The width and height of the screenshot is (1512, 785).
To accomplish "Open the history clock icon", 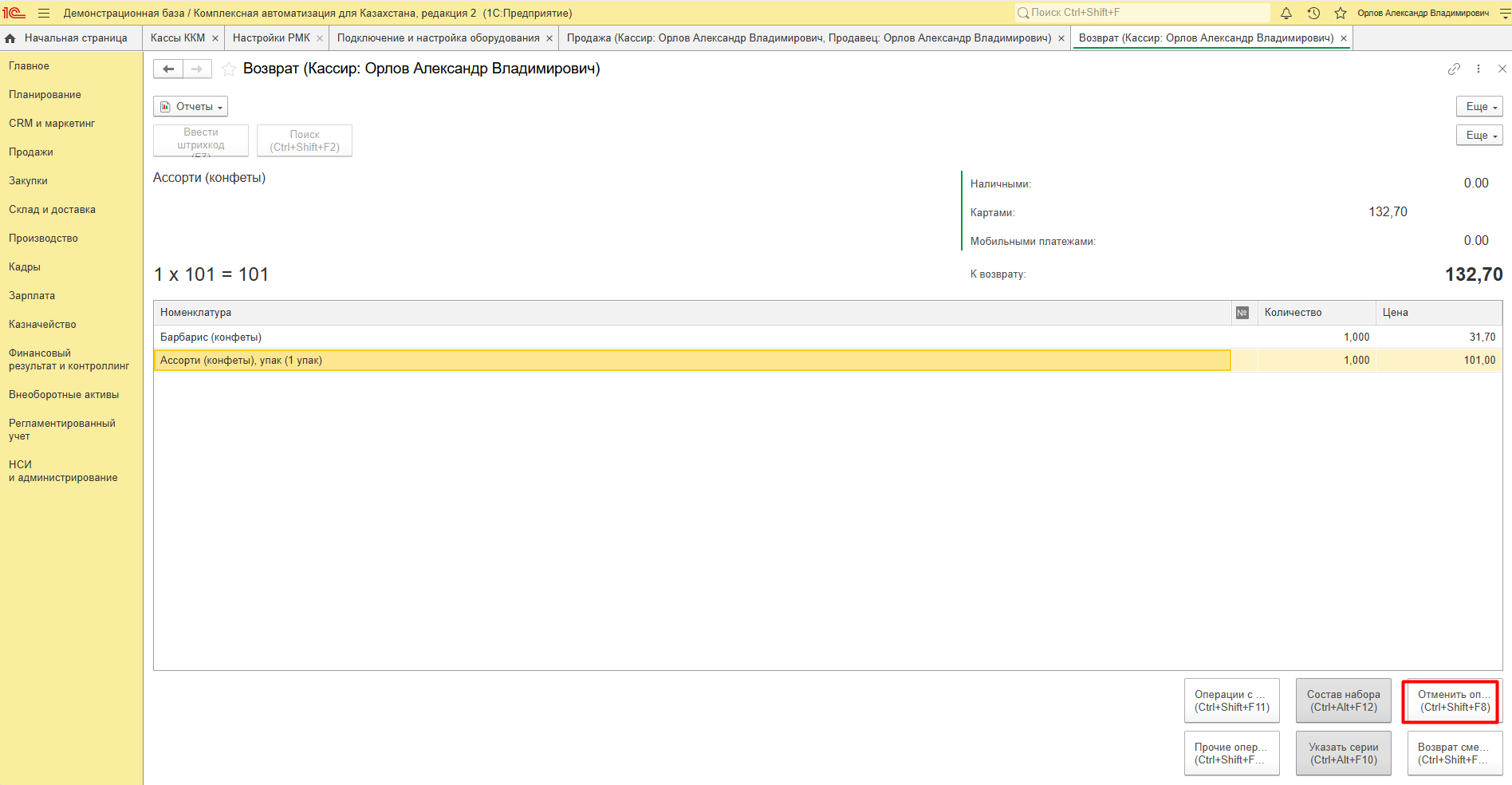I will (1313, 13).
